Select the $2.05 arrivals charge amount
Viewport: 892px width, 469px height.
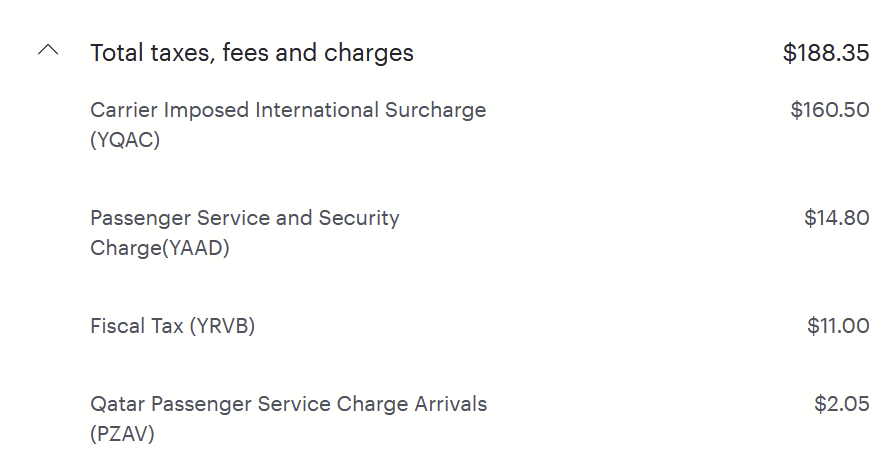841,404
